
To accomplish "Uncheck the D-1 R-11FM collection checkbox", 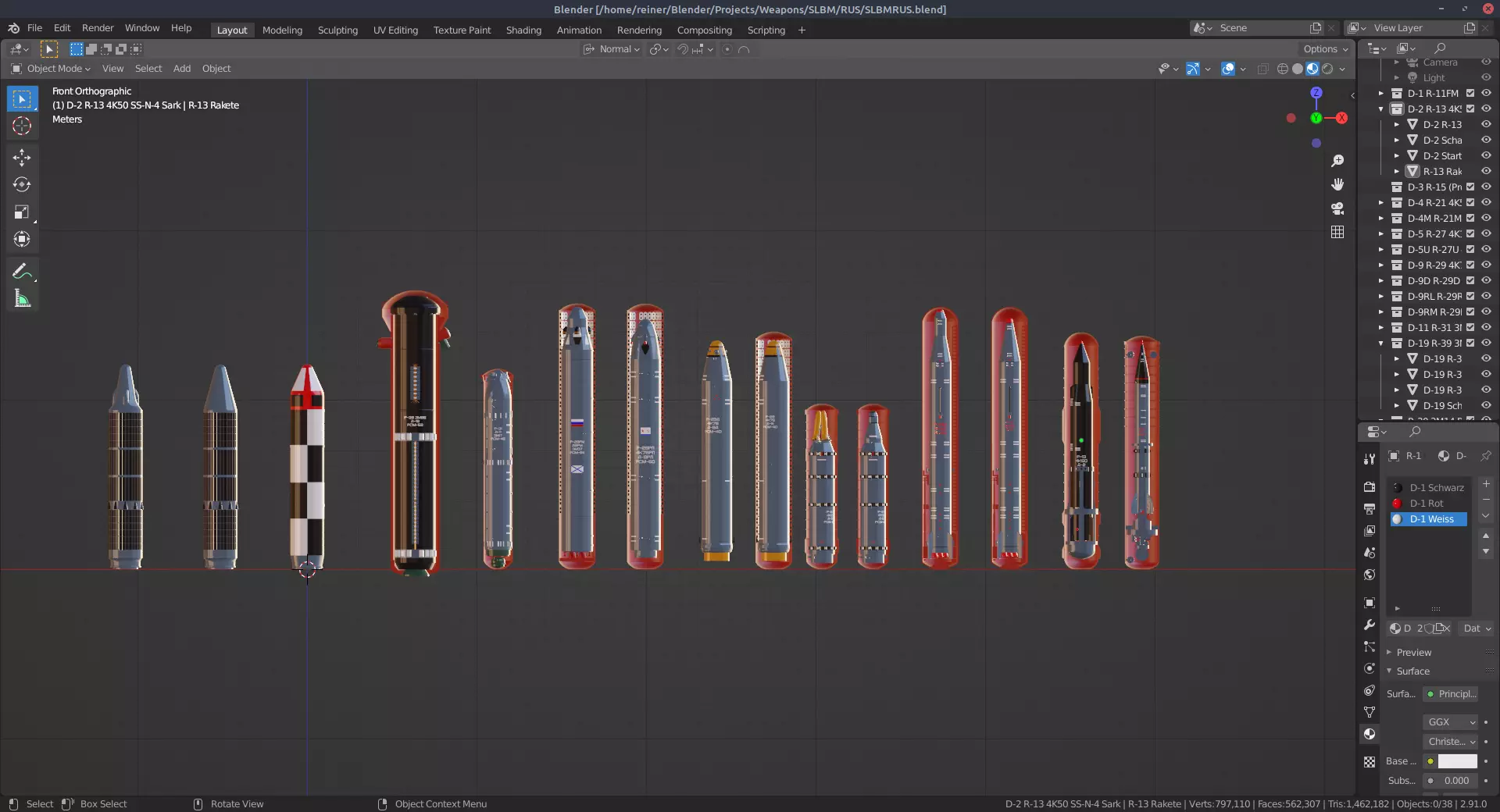I will (x=1470, y=93).
